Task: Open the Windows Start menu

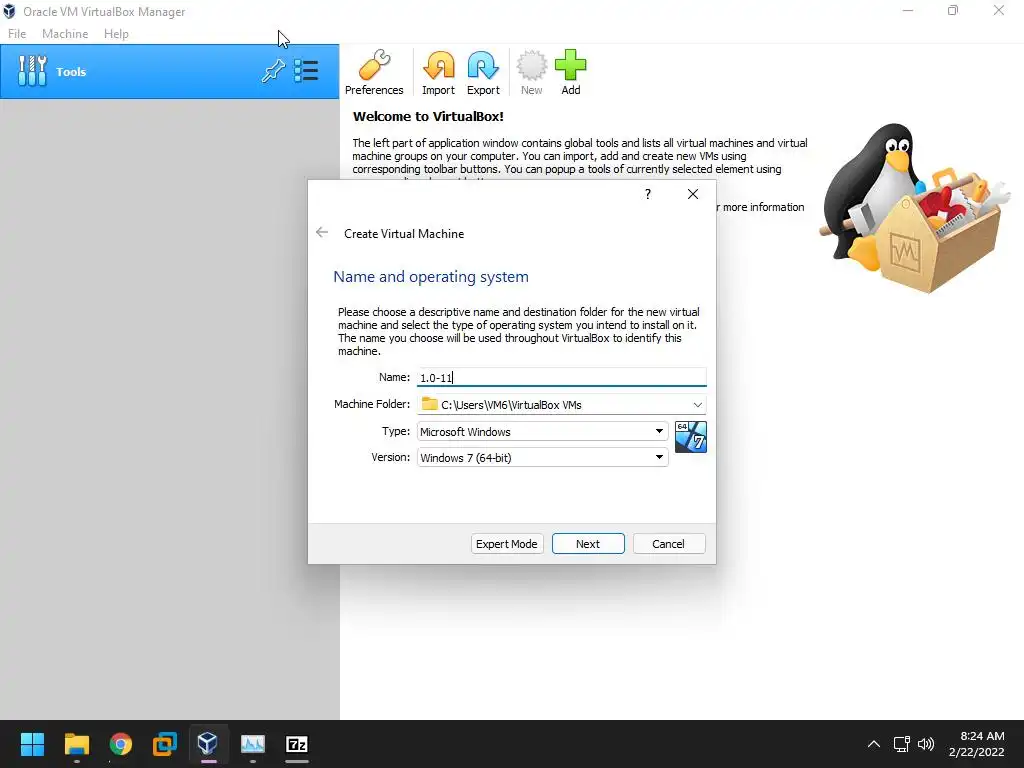Action: [x=32, y=744]
